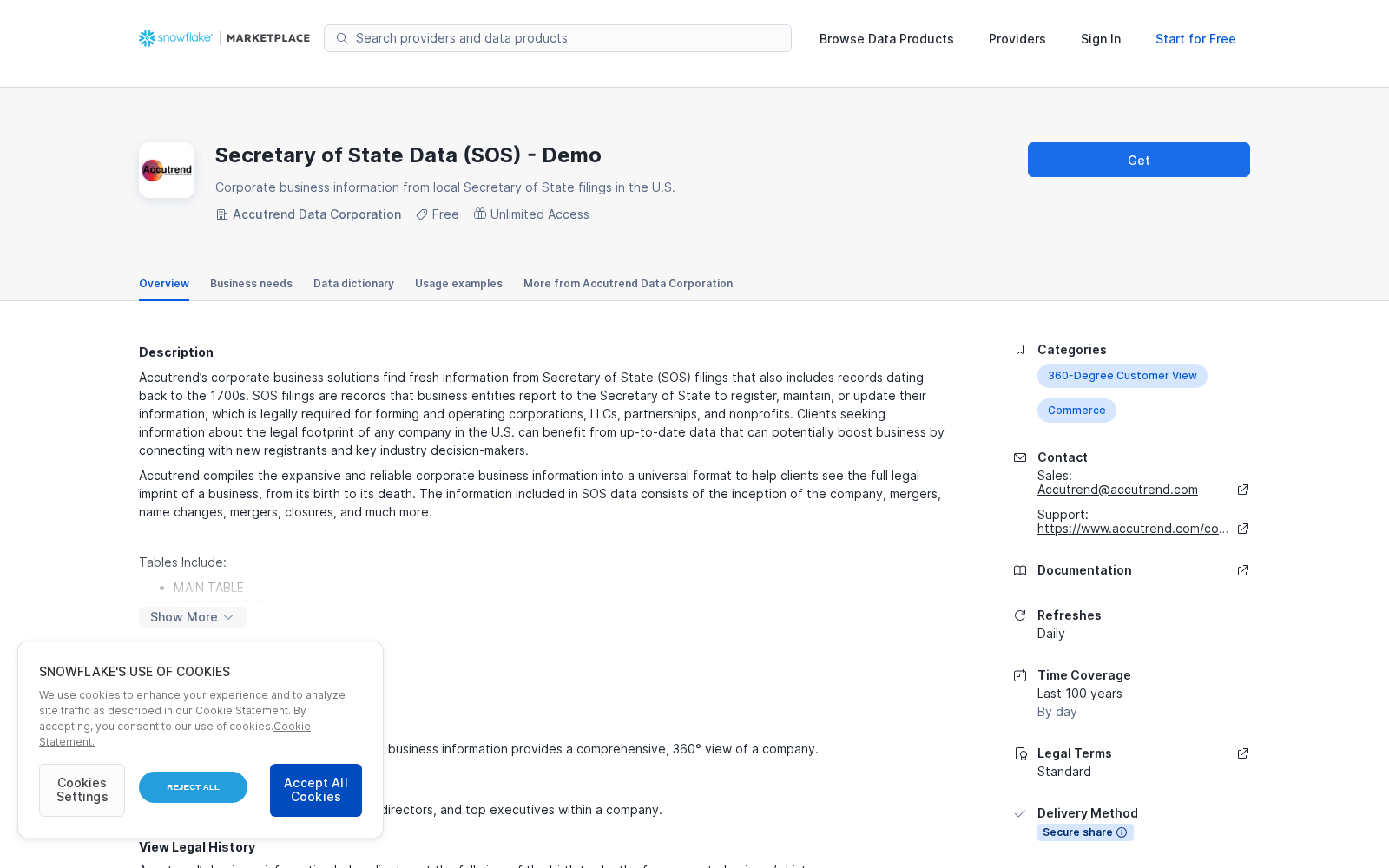Accept All Cookies

point(316,790)
